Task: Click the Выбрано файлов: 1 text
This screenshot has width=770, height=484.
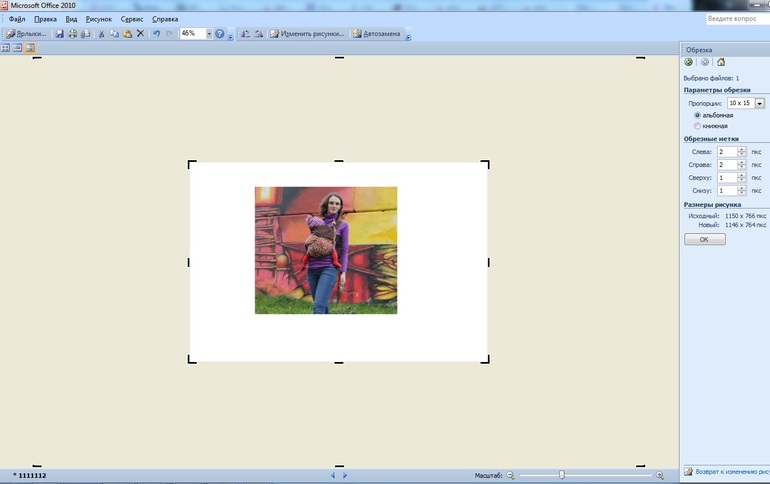Action: (x=711, y=78)
